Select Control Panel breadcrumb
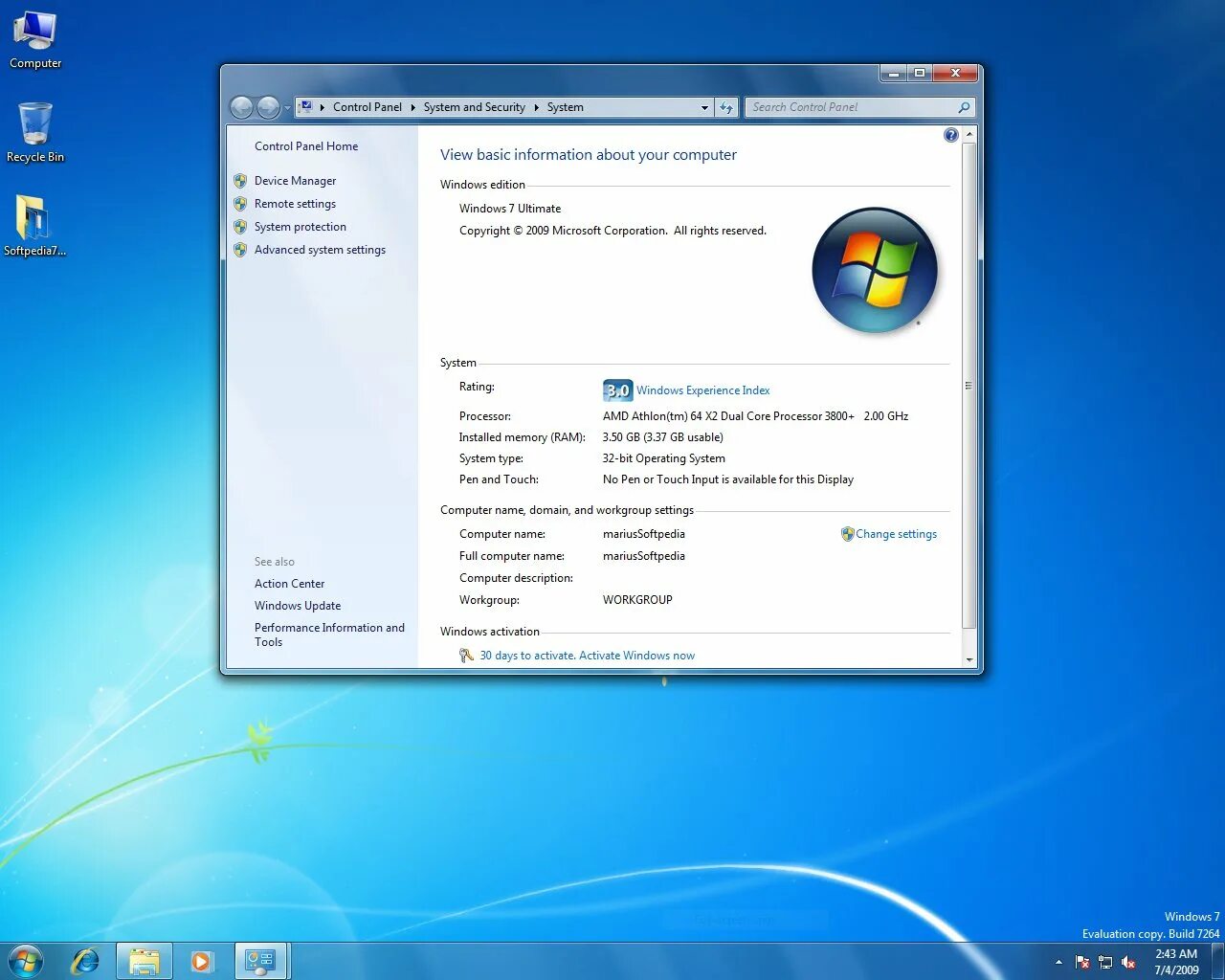 (x=367, y=107)
